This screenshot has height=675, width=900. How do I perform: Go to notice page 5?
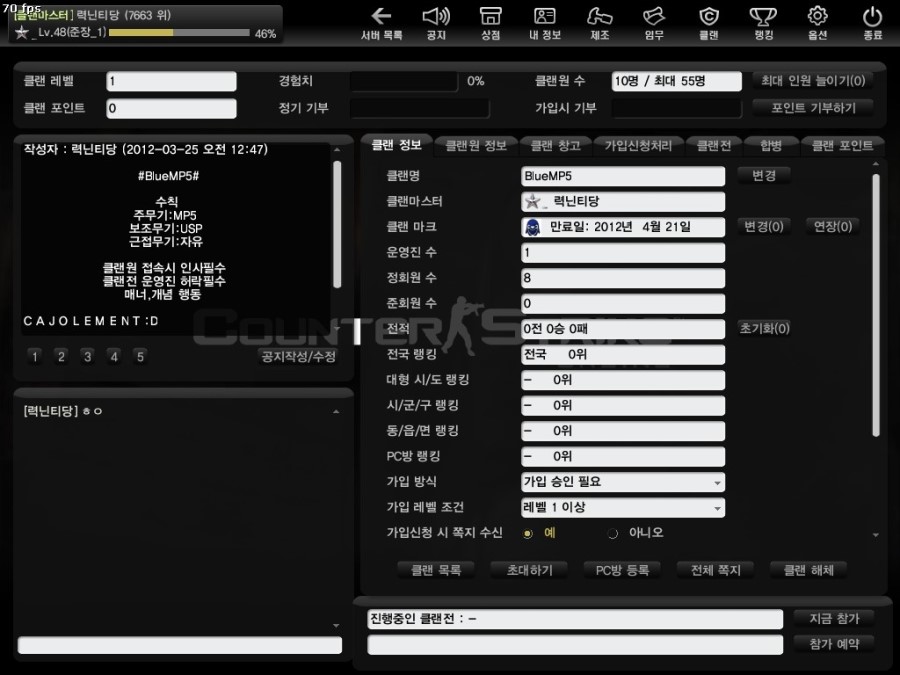[141, 357]
